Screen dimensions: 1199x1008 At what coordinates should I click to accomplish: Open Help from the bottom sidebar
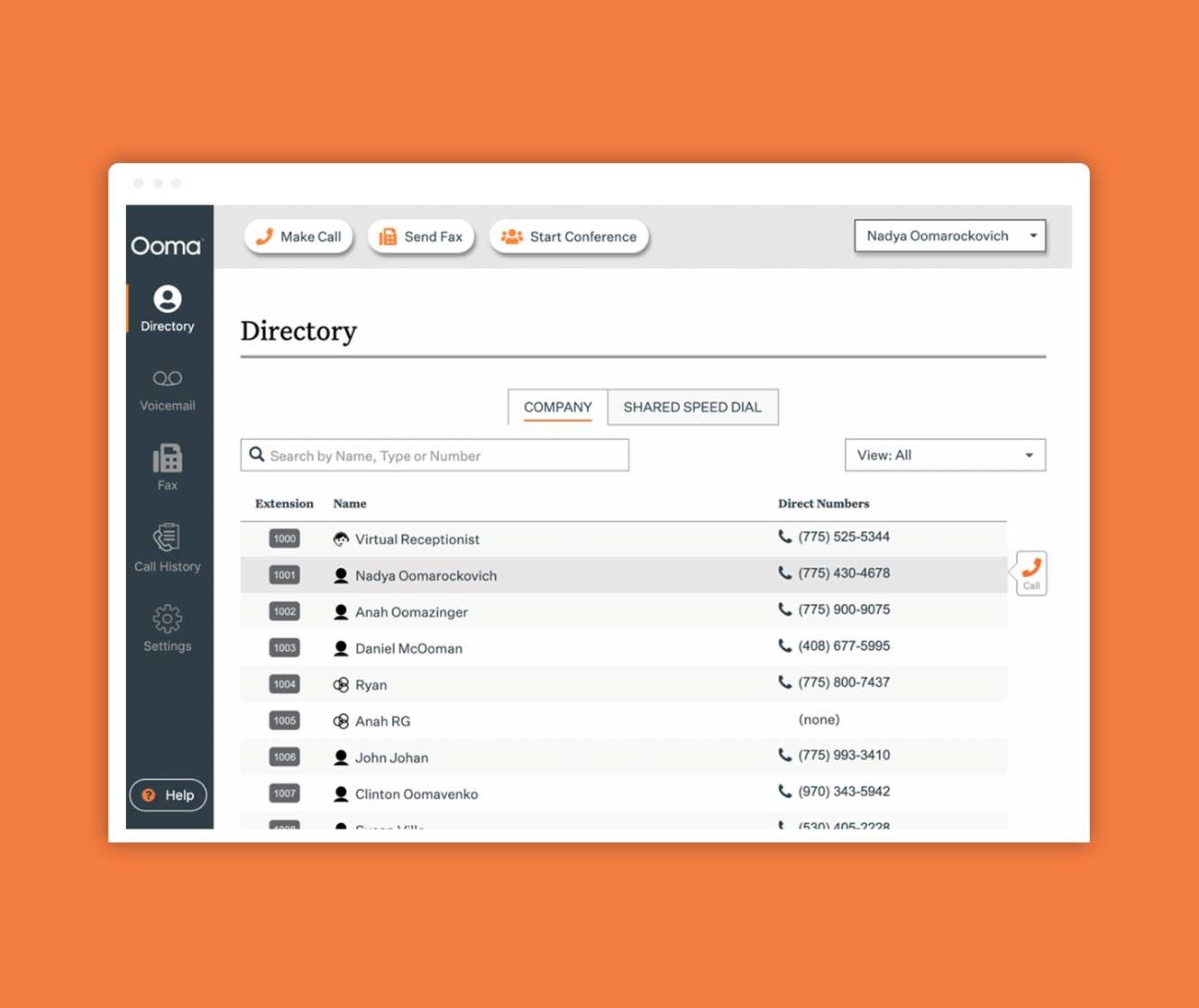coord(168,795)
